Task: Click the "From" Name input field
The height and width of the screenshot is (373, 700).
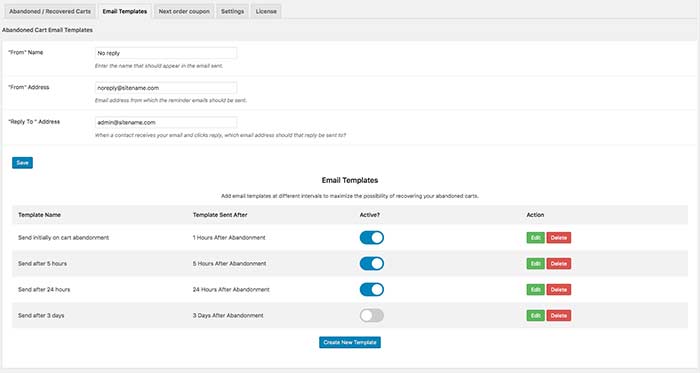Action: (166, 53)
